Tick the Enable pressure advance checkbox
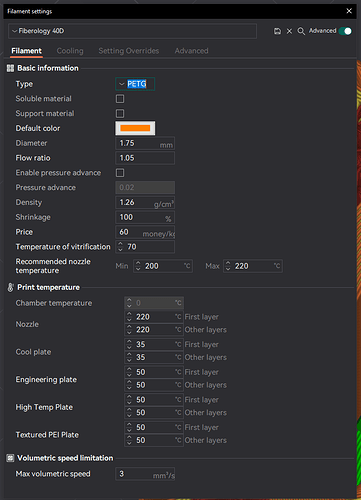The width and height of the screenshot is (361, 500). 120,173
